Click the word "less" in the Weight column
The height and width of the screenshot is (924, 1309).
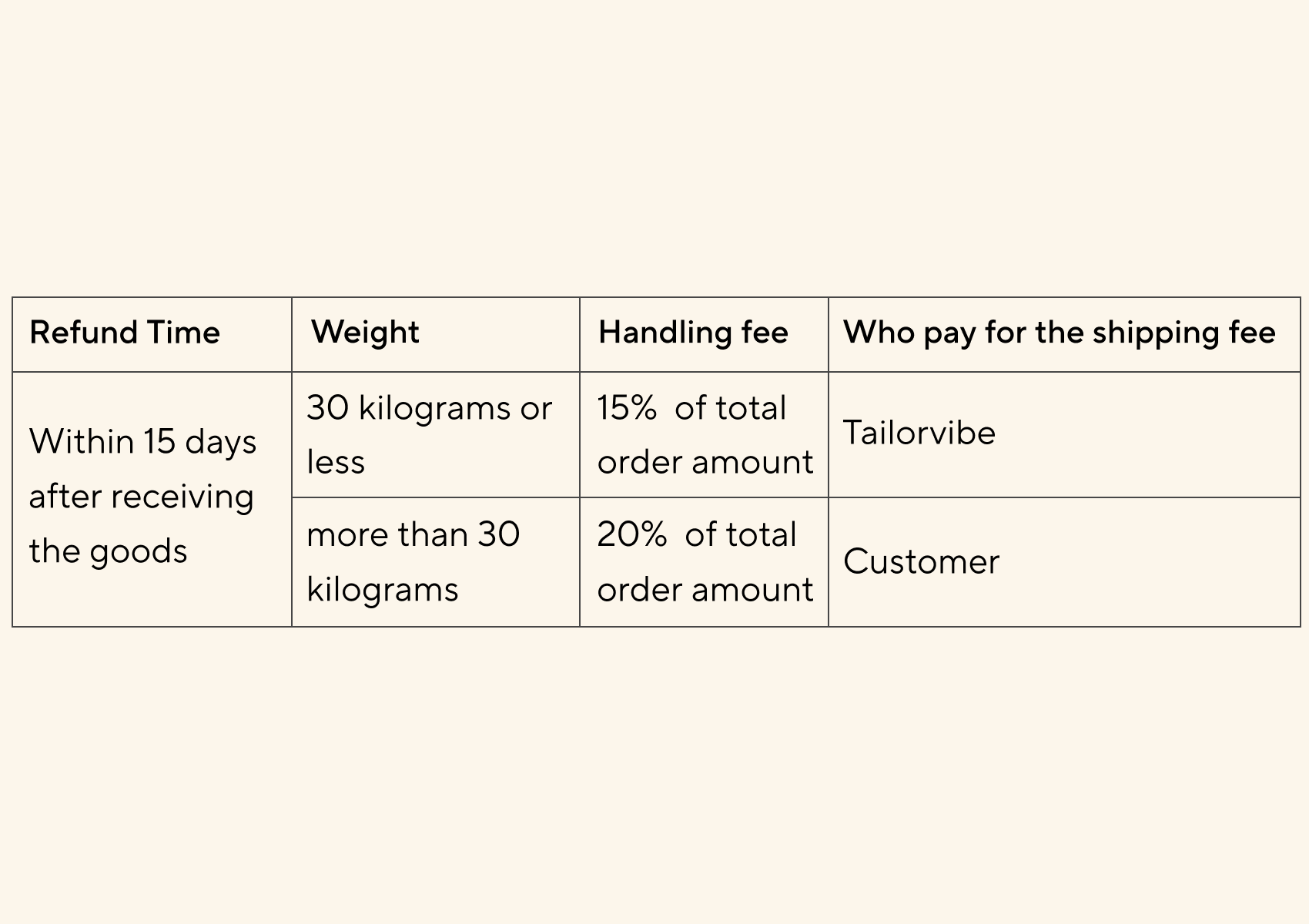coord(336,462)
